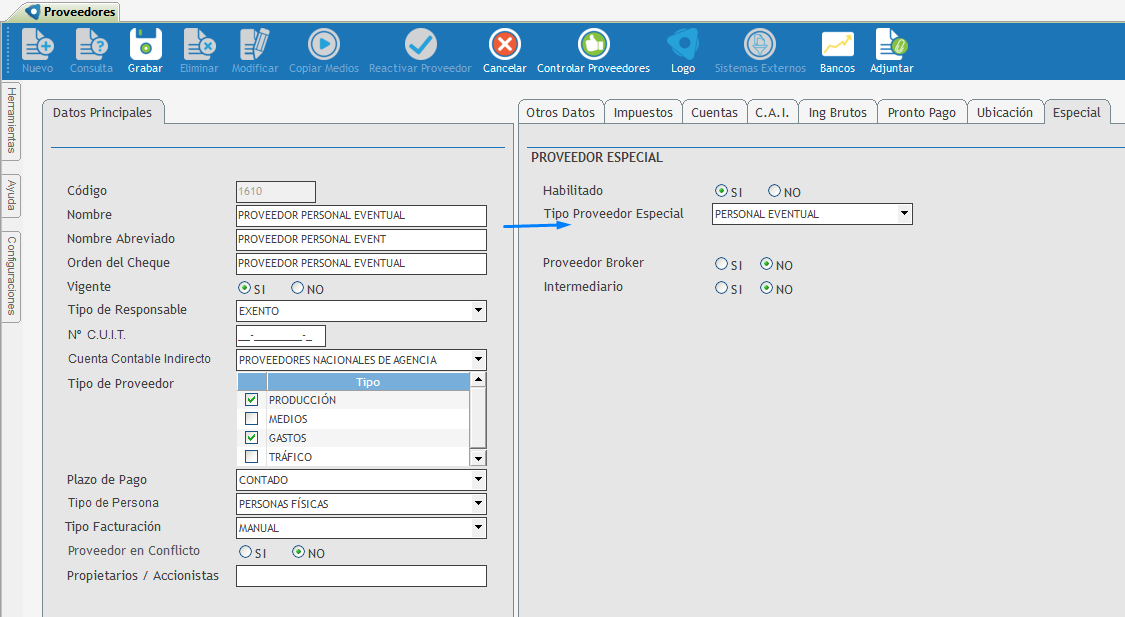Click the Grabar save icon
This screenshot has width=1125, height=617.
click(145, 45)
